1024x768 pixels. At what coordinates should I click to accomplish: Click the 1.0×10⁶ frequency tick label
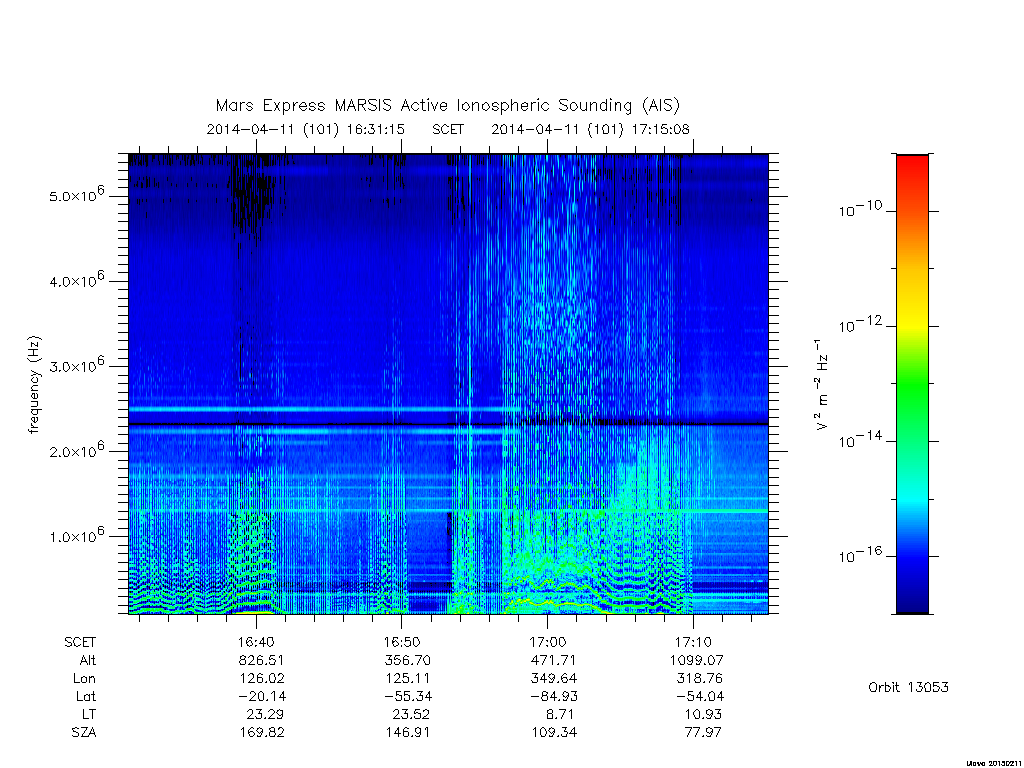click(x=76, y=535)
